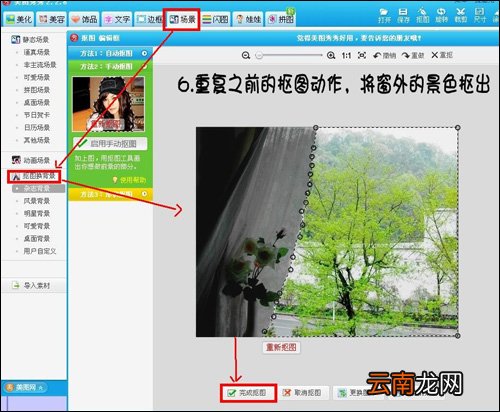Open the 饰品 (Accessories) tab
This screenshot has width=500, height=412.
click(84, 19)
